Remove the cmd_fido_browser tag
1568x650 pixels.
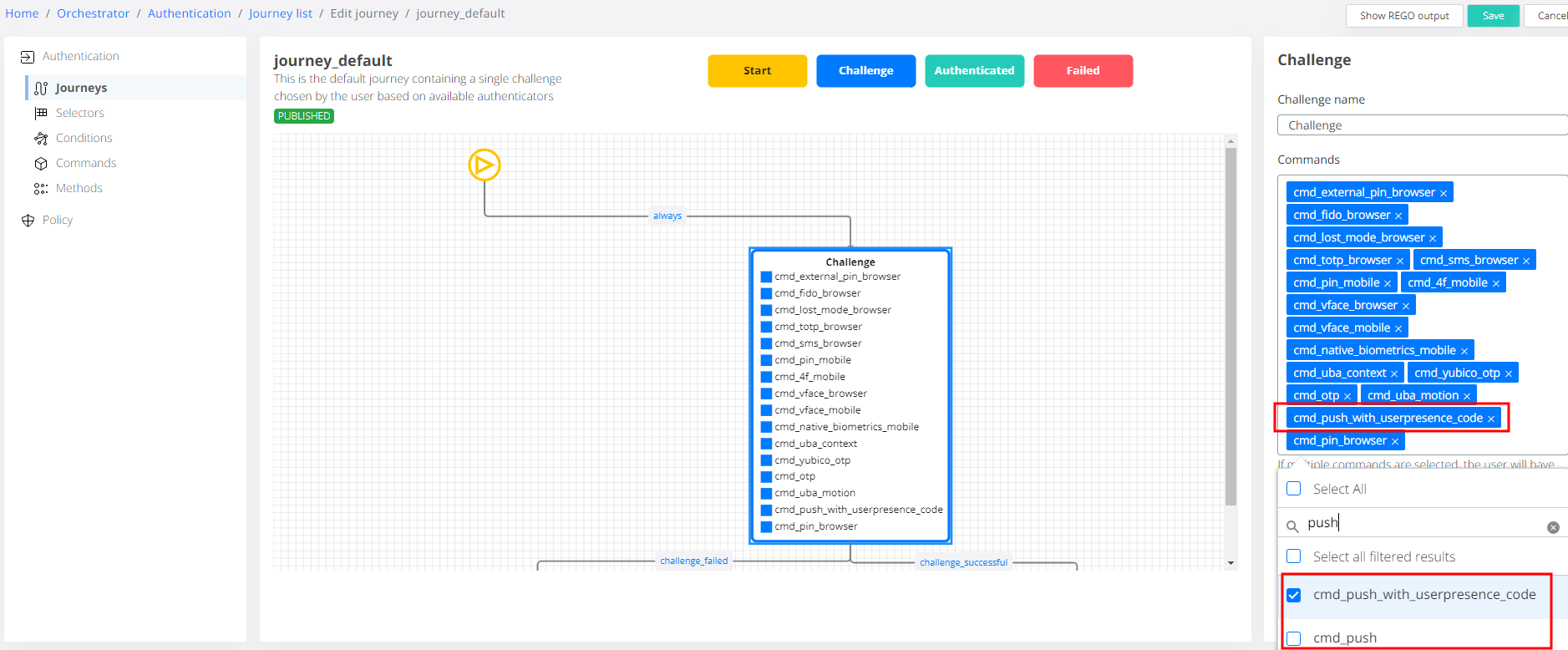(x=1398, y=216)
